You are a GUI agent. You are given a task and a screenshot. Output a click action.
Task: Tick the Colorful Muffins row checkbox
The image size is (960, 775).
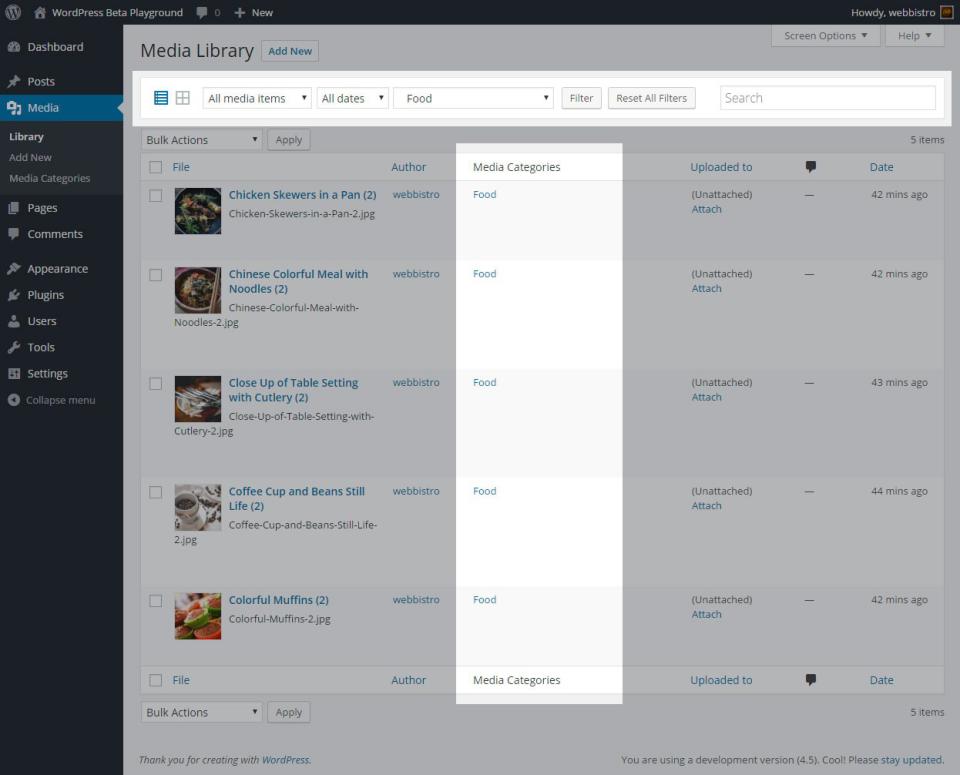[156, 601]
